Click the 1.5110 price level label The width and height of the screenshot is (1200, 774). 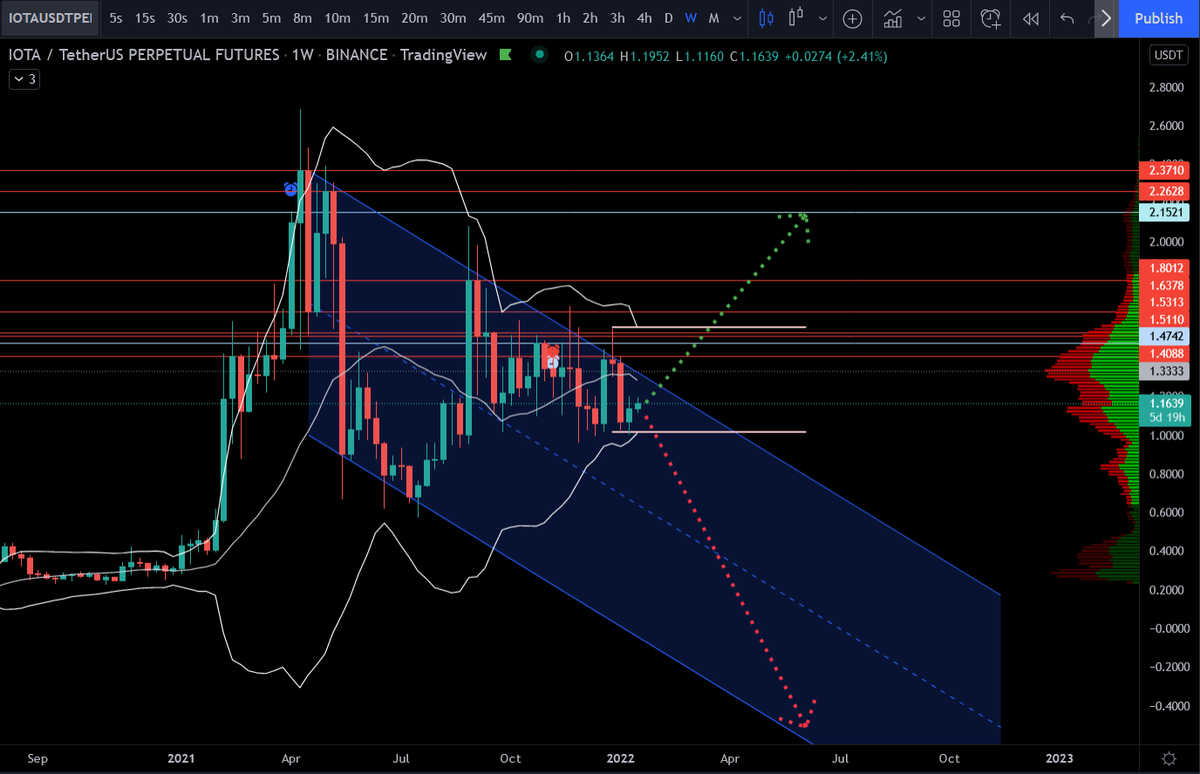1164,319
